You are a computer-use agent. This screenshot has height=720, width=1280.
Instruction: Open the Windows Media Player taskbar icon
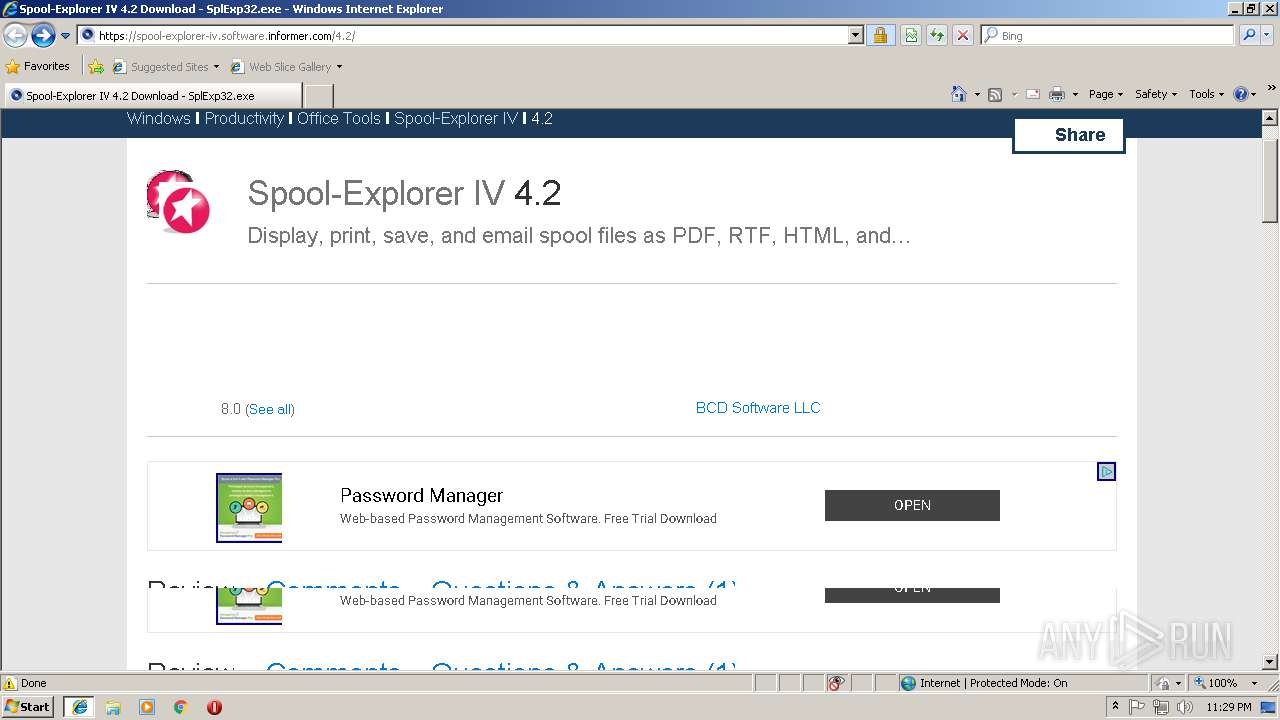pos(147,707)
